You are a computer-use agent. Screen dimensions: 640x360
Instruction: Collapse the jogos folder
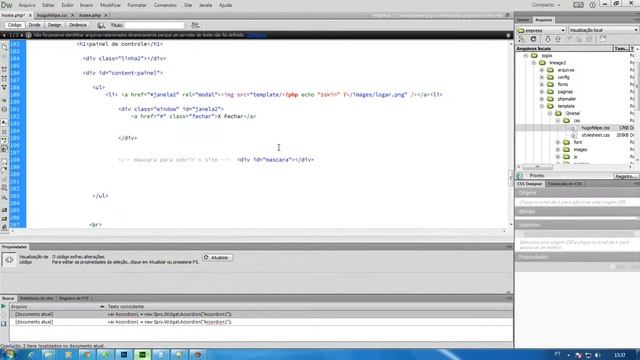(x=526, y=56)
